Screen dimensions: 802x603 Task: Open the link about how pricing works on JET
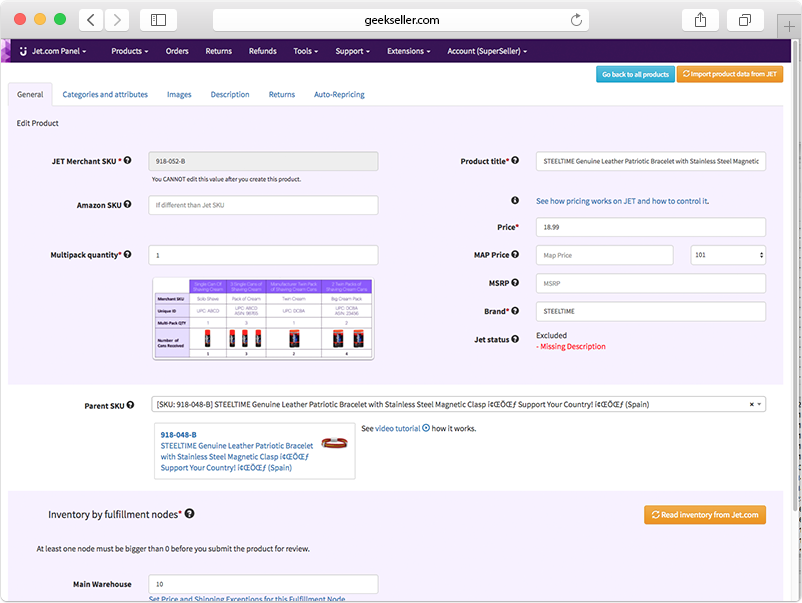[622, 200]
